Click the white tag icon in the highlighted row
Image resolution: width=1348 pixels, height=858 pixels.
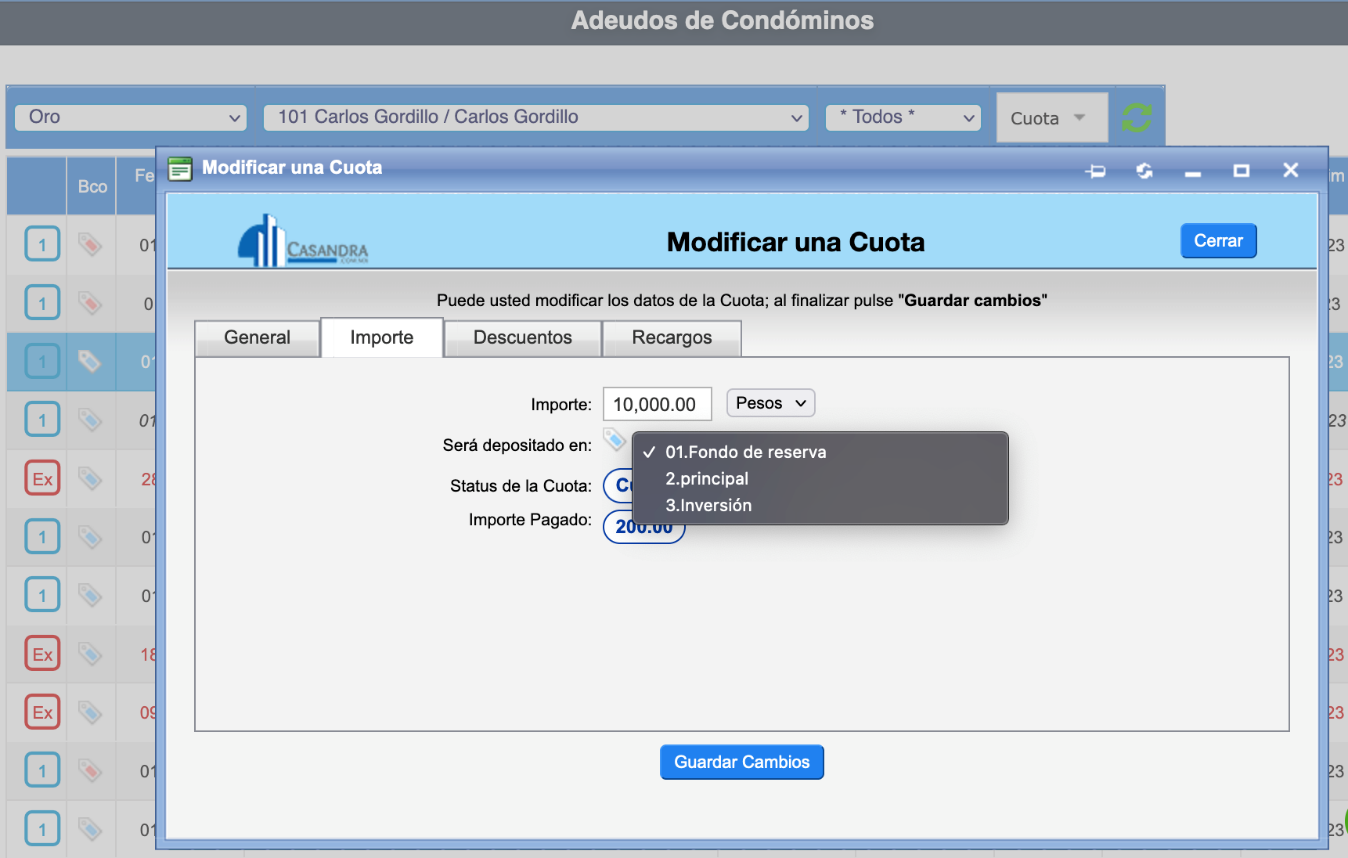[90, 361]
